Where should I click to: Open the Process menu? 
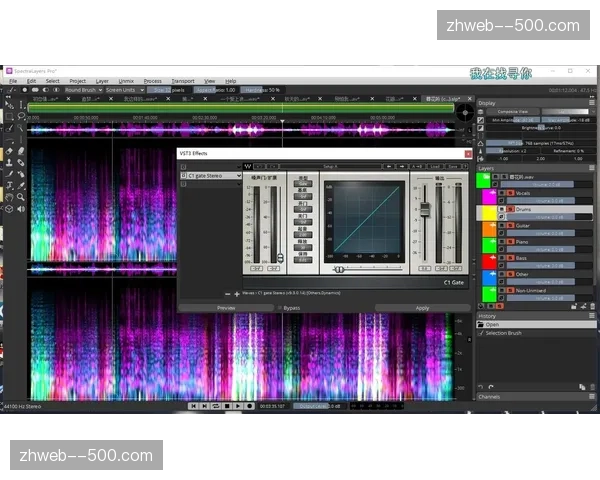coord(152,81)
